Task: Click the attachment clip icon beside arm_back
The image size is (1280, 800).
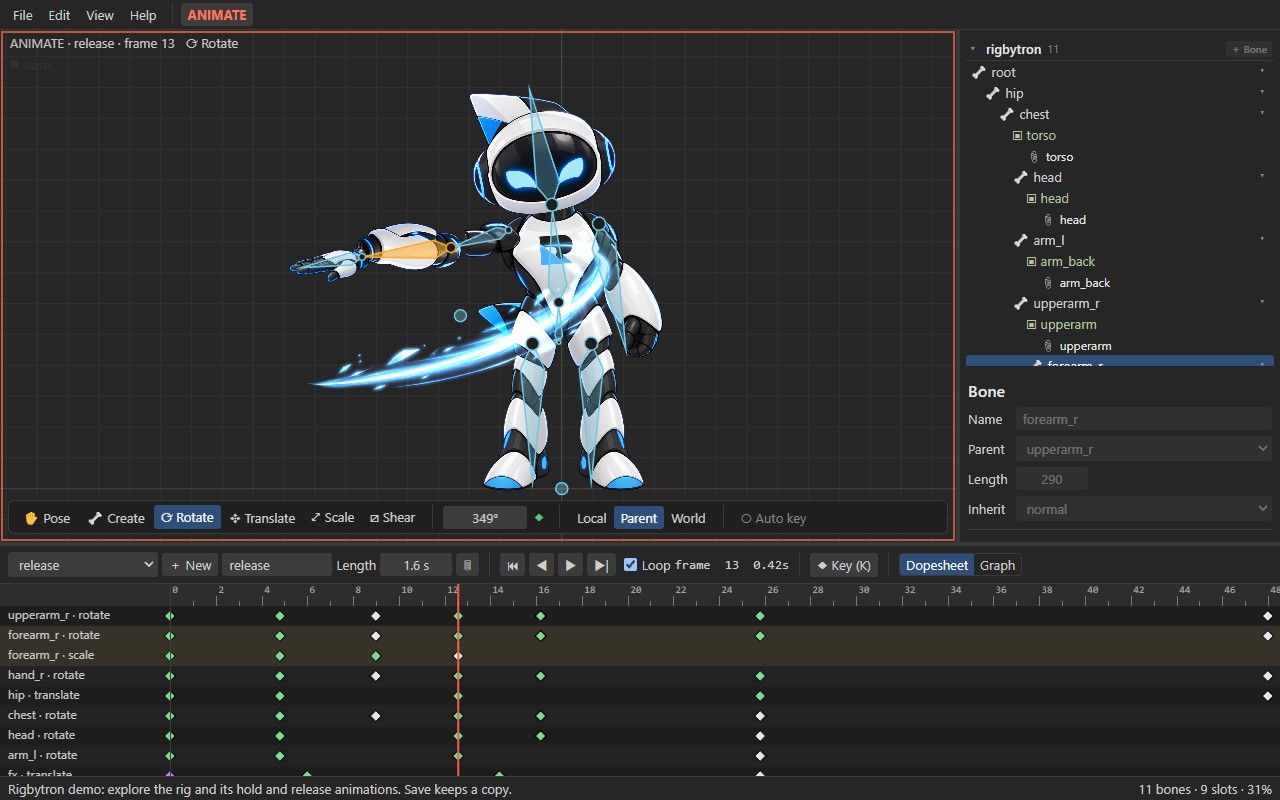Action: point(1048,283)
